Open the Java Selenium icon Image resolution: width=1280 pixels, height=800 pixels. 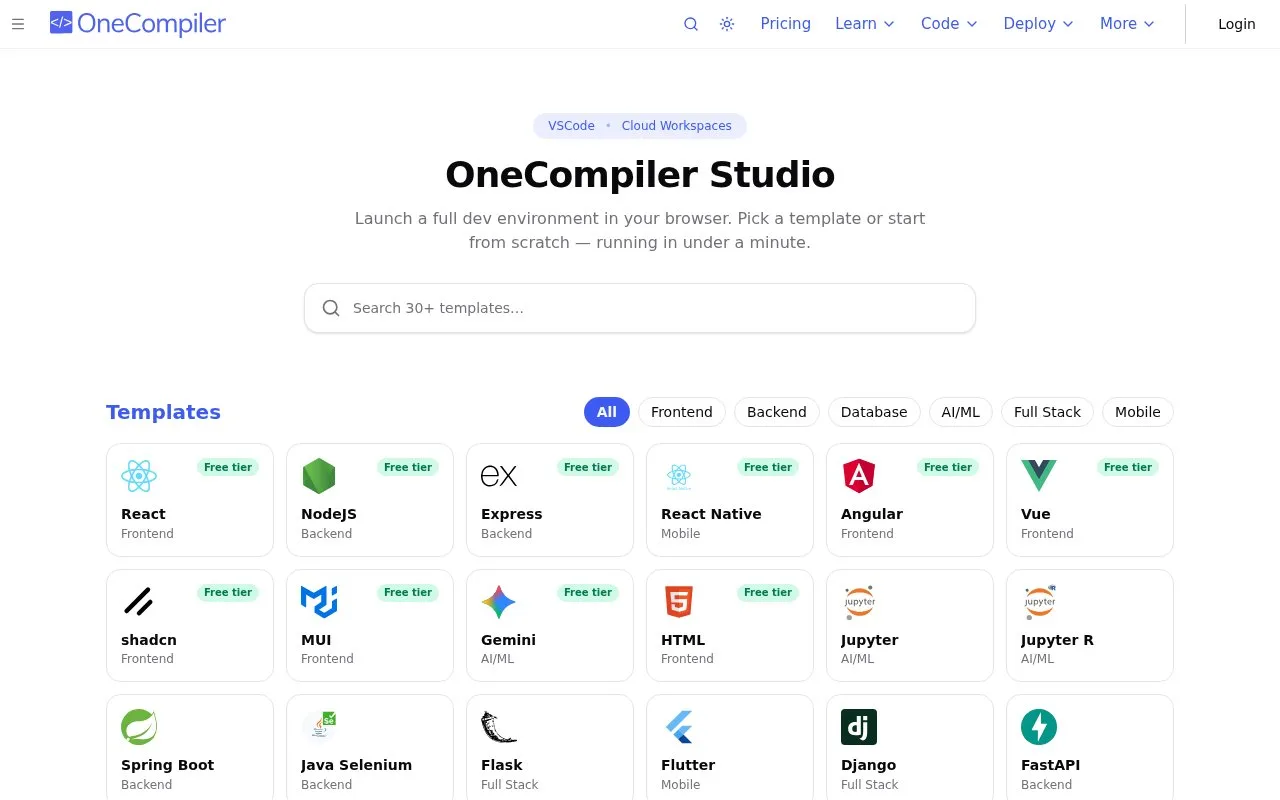tap(319, 727)
